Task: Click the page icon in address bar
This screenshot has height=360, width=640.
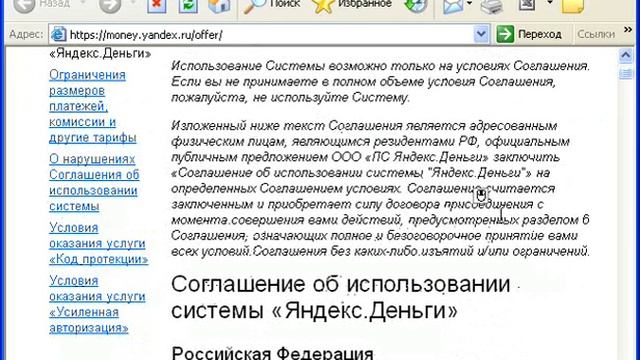Action: tap(58, 35)
